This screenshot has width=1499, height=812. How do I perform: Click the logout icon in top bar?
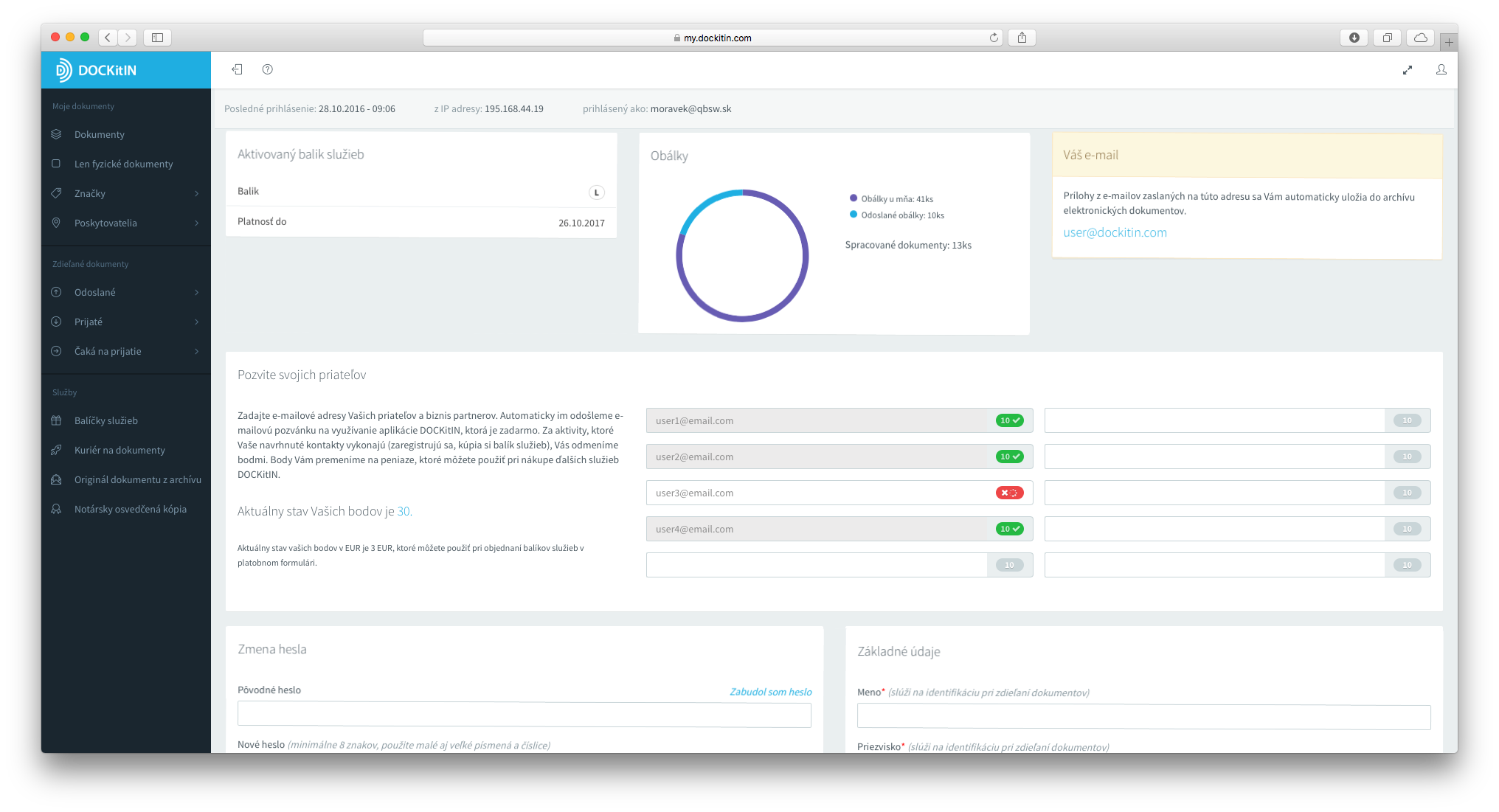point(237,69)
